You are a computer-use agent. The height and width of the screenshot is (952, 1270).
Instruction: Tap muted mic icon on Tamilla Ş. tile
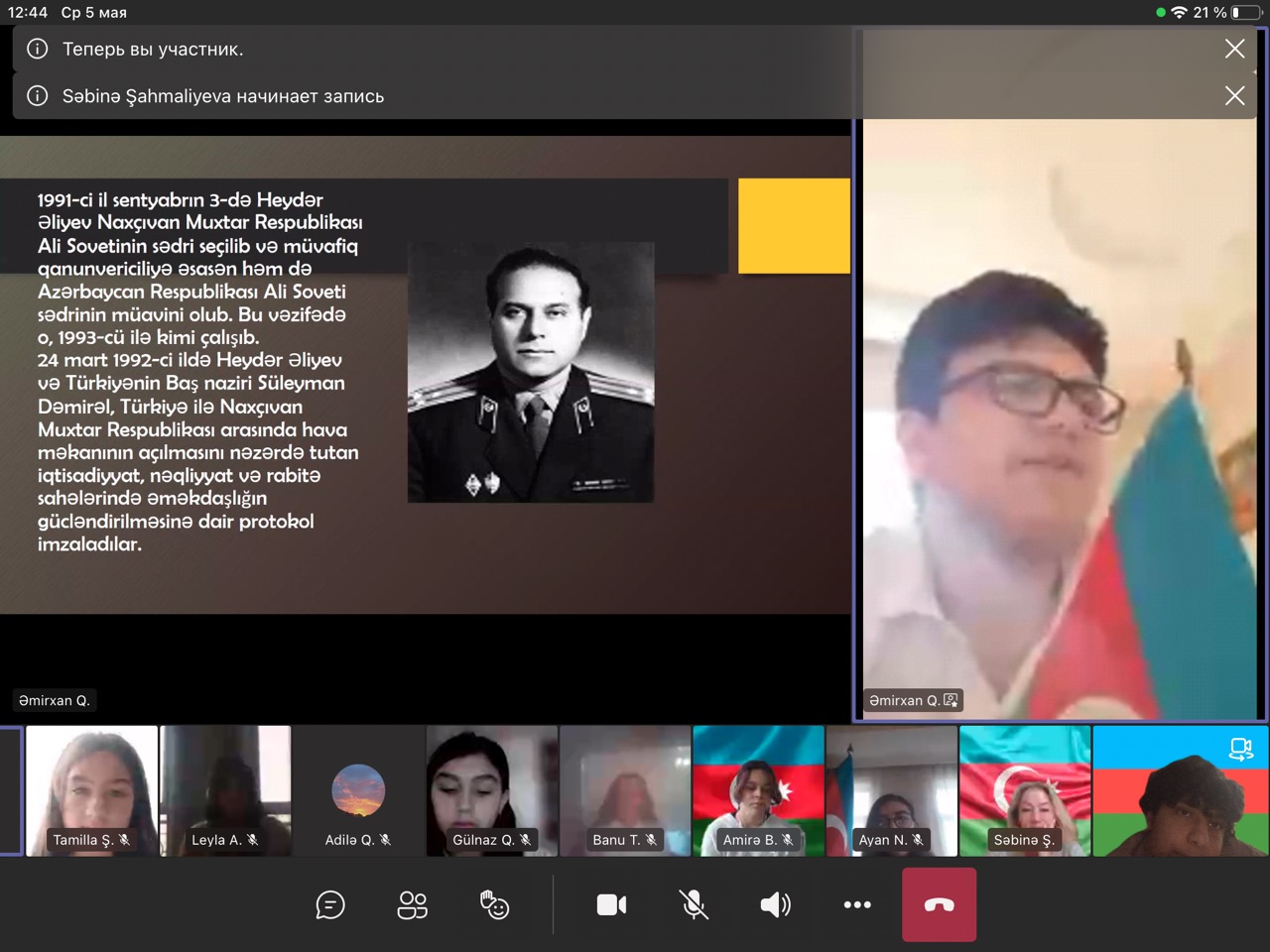coord(124,840)
